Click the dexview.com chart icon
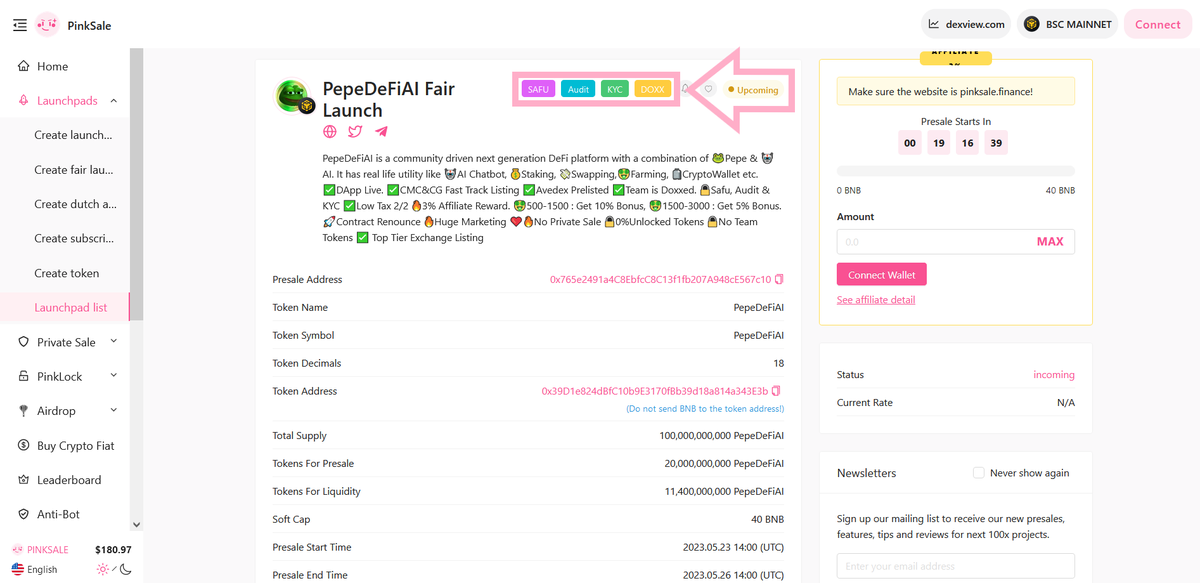1200x583 pixels. tap(934, 24)
